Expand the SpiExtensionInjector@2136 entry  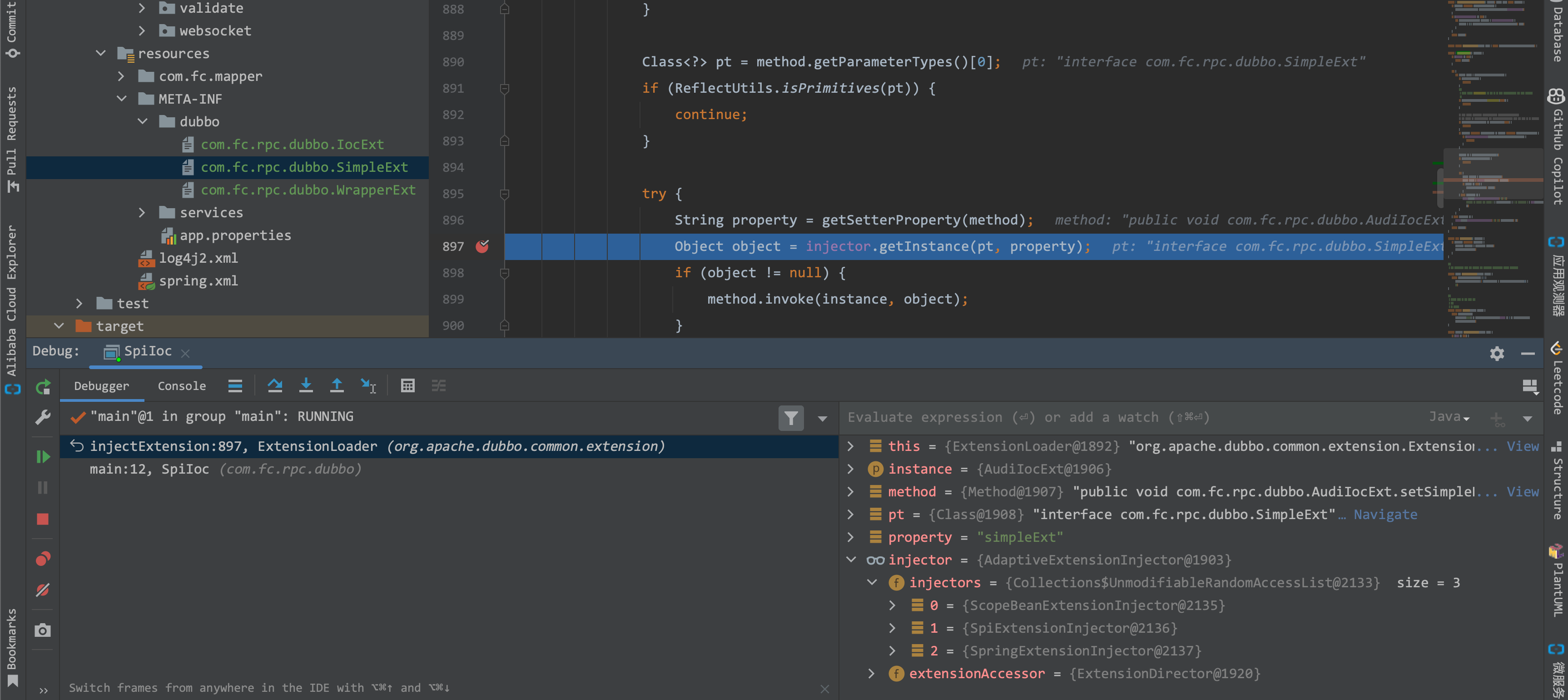tap(893, 628)
